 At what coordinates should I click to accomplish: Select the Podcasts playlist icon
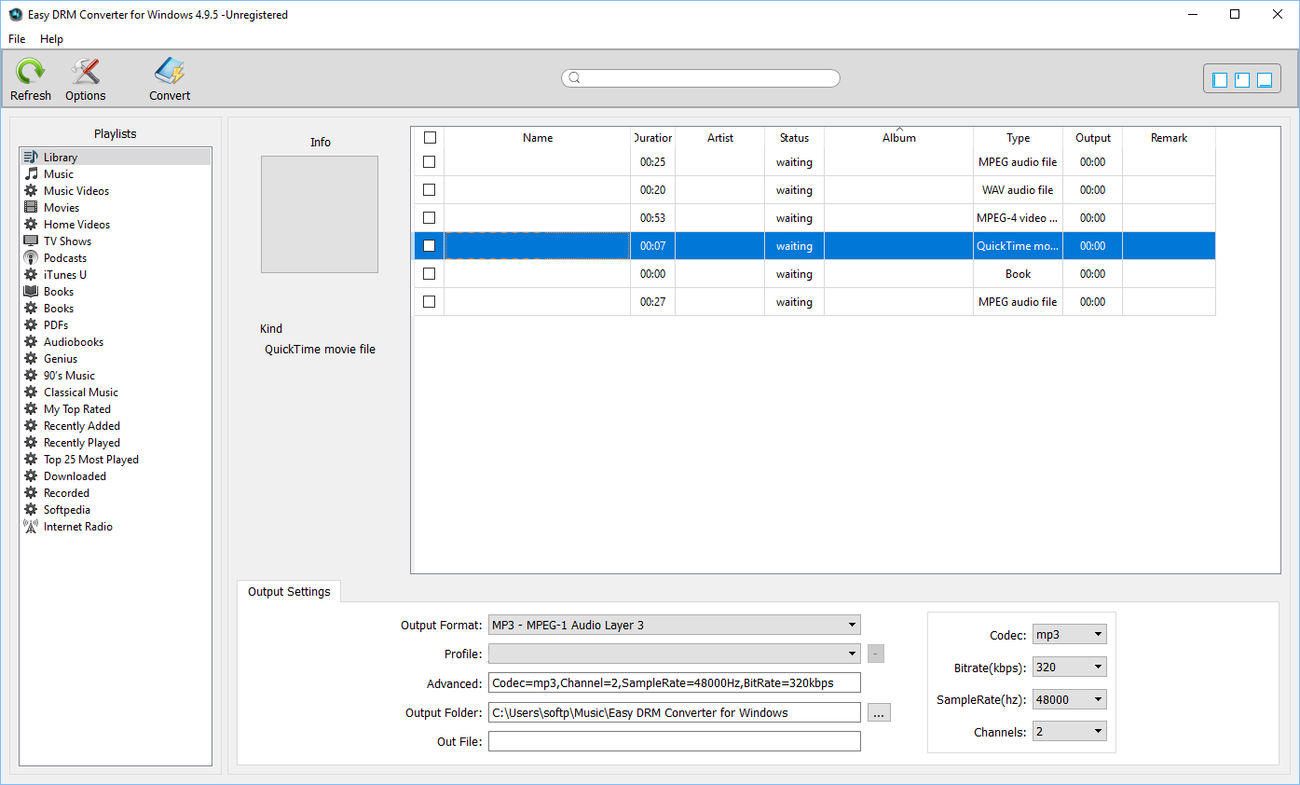coord(31,257)
